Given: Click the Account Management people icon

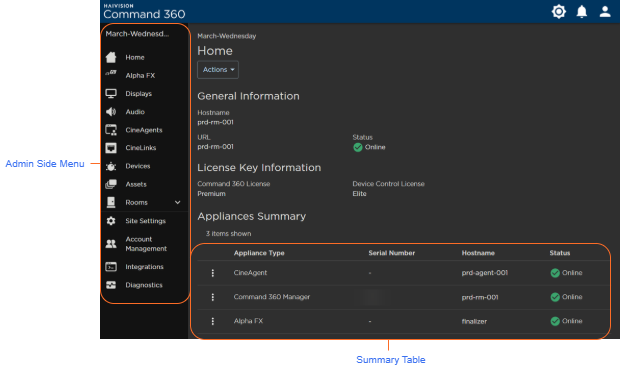Looking at the screenshot, I should [111, 244].
